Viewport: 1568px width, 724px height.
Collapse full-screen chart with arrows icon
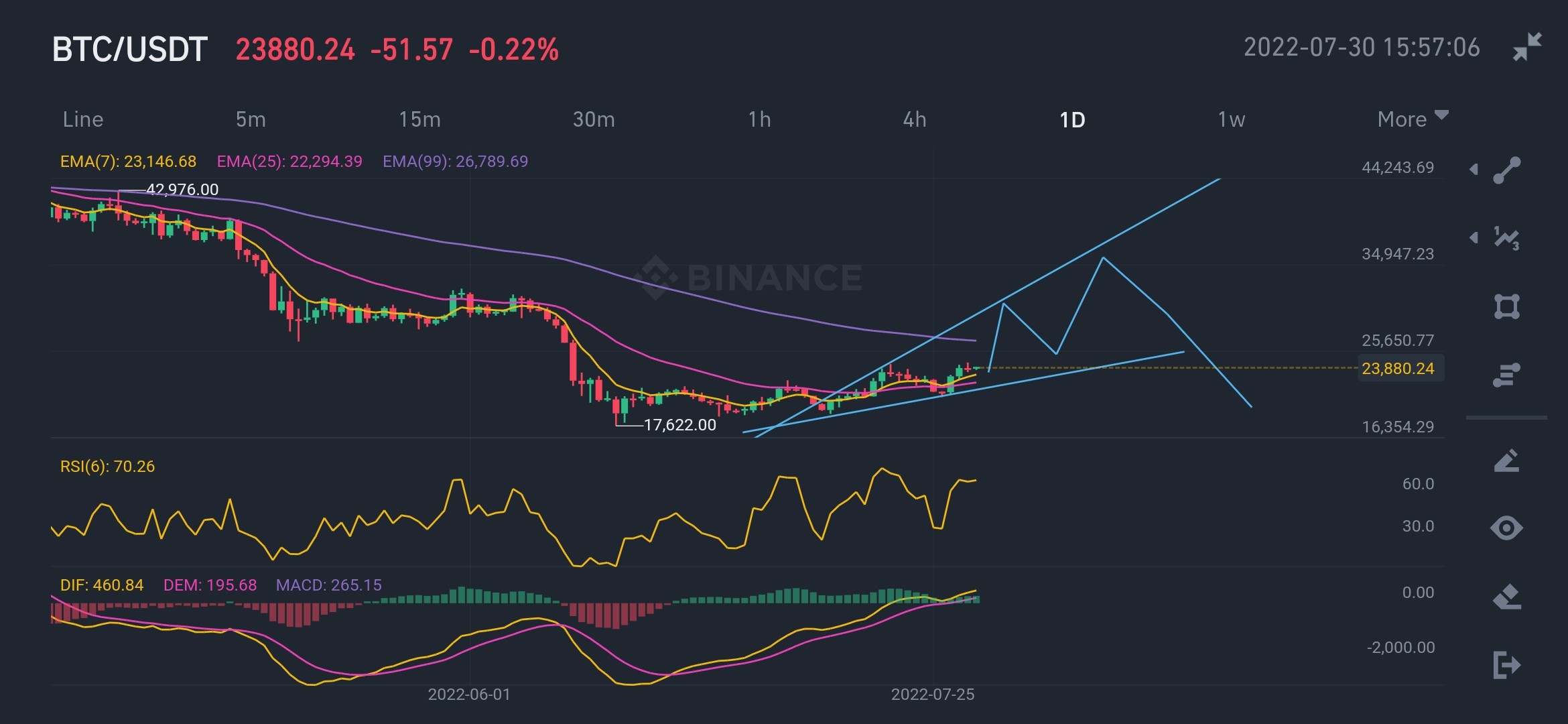(1527, 47)
